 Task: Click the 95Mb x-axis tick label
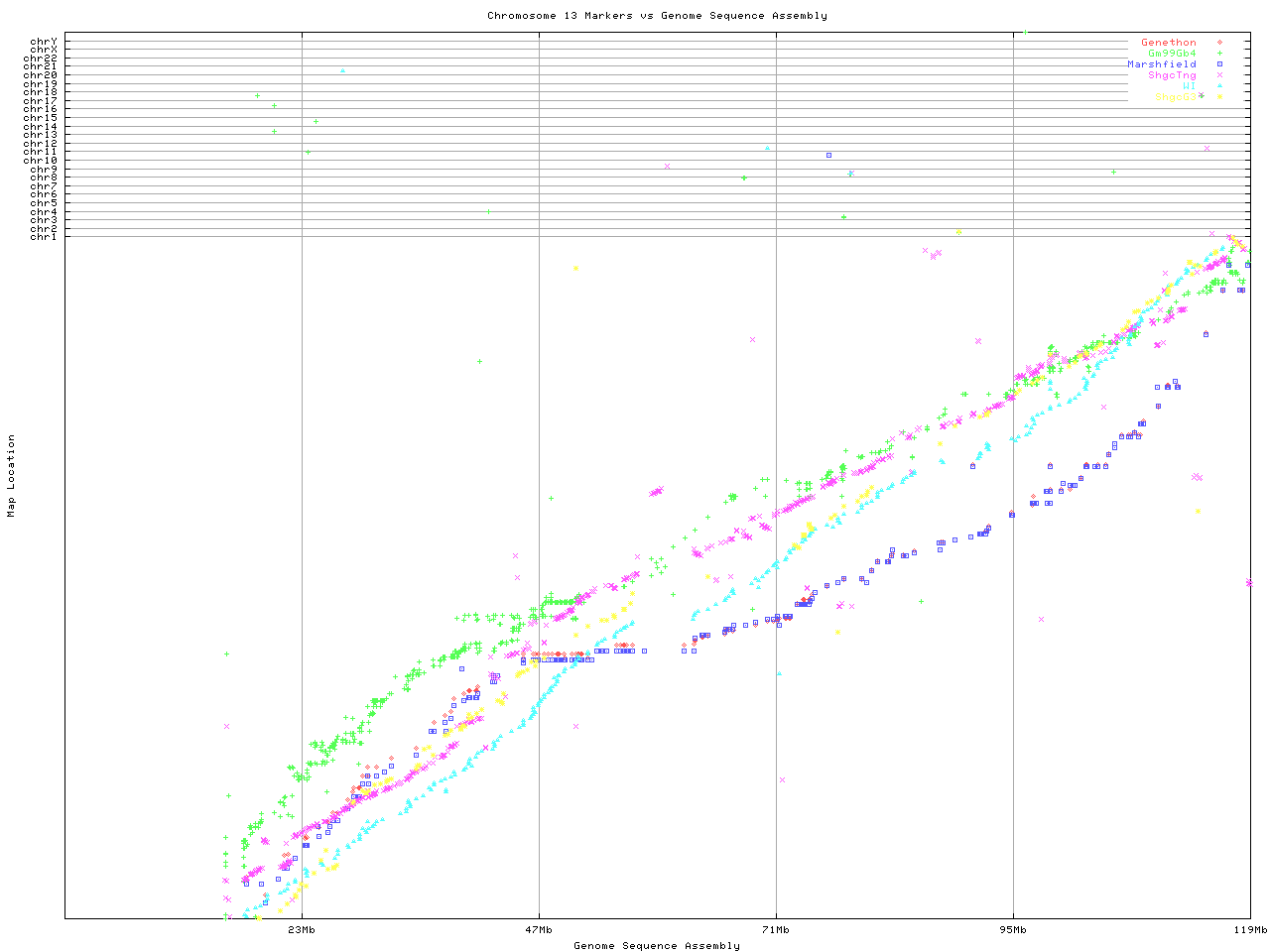1013,930
